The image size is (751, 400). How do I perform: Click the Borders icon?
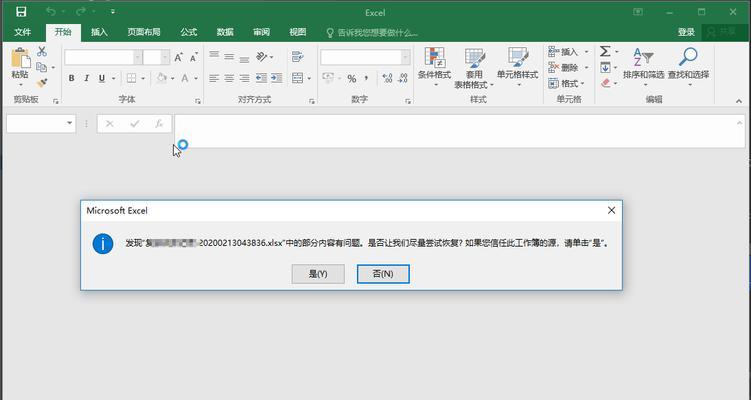tap(131, 78)
